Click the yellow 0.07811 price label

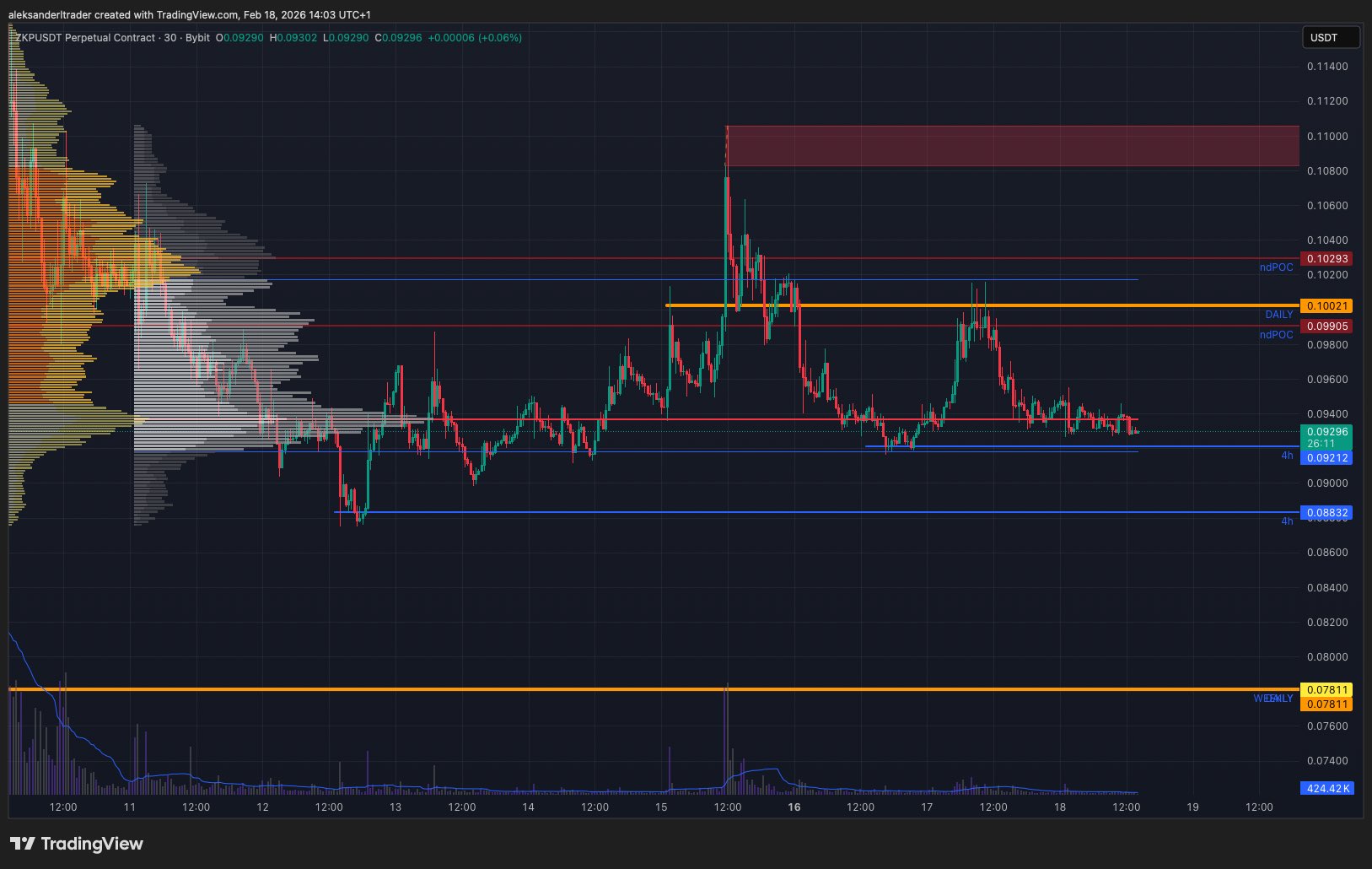click(1326, 690)
